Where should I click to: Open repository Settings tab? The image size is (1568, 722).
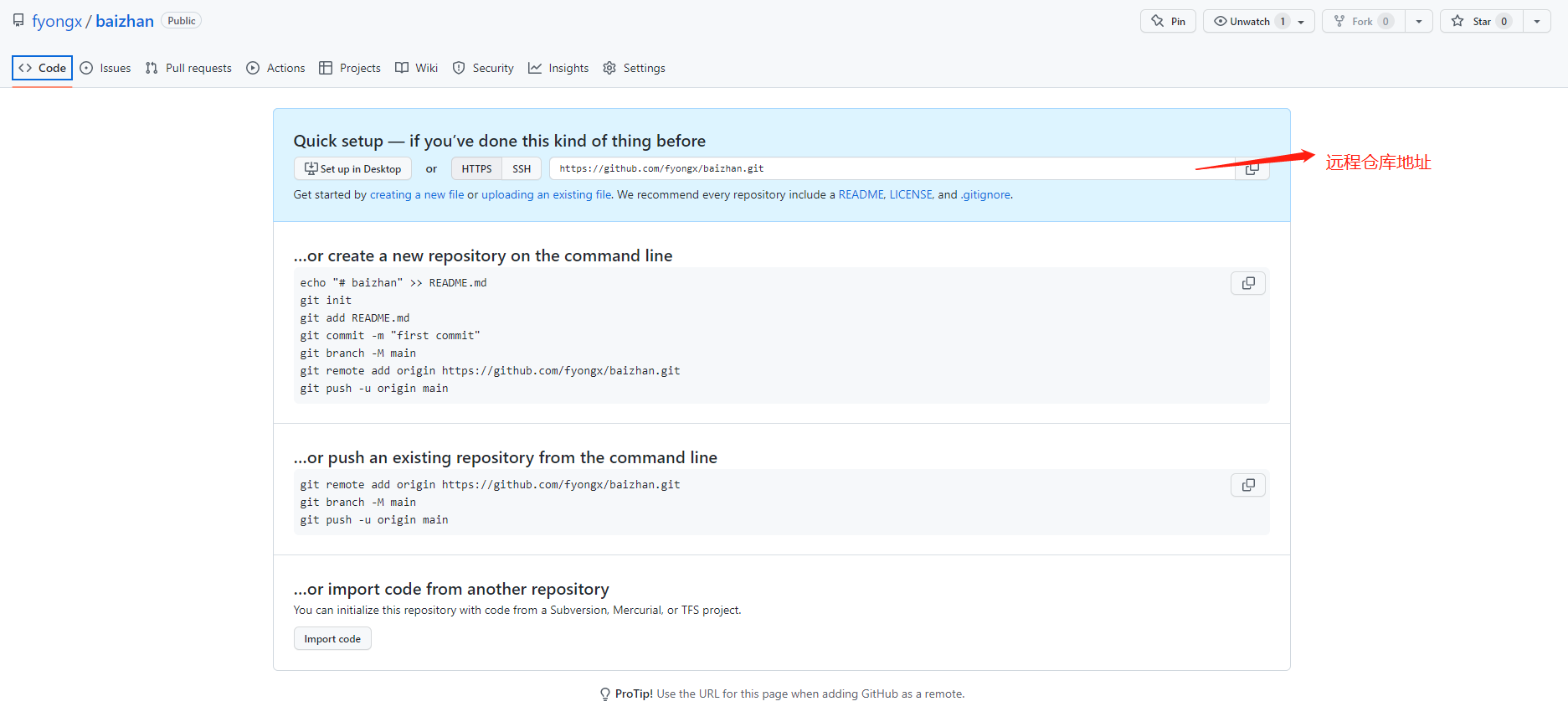click(634, 68)
